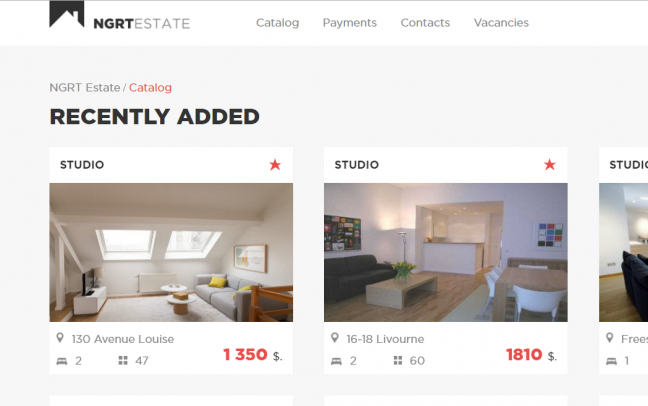This screenshot has height=406, width=648.
Task: Click the bed icon on Avenue Louise card
Action: click(x=61, y=360)
